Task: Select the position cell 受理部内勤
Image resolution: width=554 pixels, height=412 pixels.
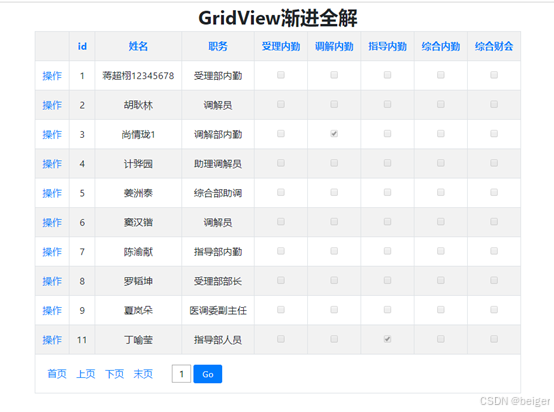Action: click(218, 76)
